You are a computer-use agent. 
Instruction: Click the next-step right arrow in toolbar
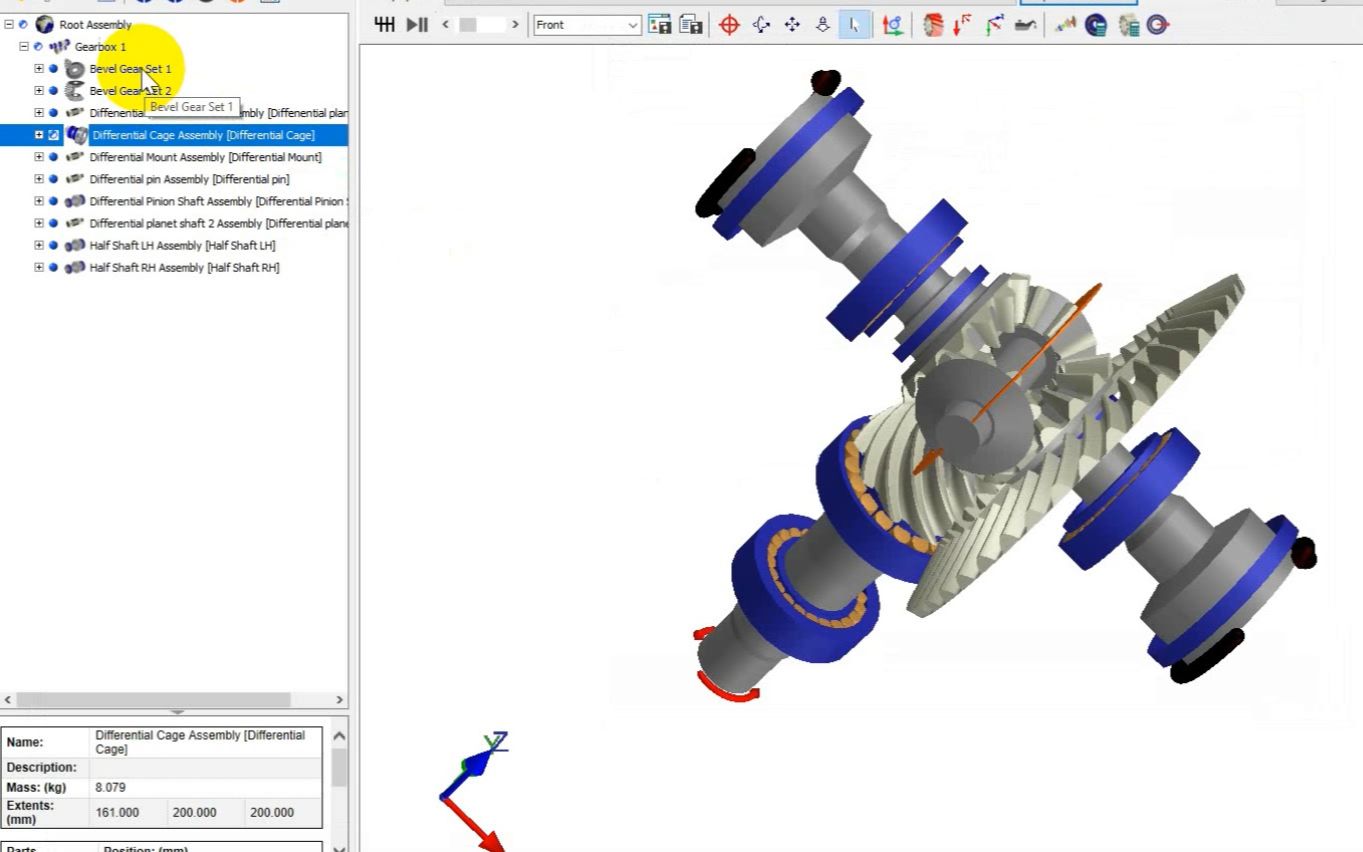[x=515, y=25]
